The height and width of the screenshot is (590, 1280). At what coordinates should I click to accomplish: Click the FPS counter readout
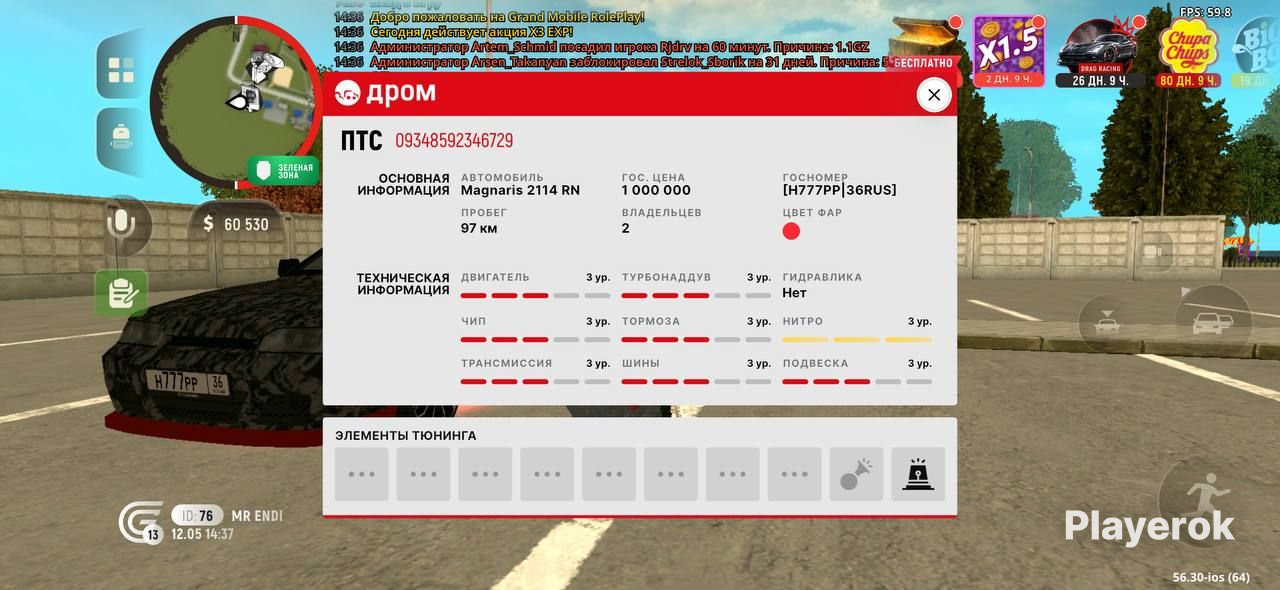(1205, 12)
